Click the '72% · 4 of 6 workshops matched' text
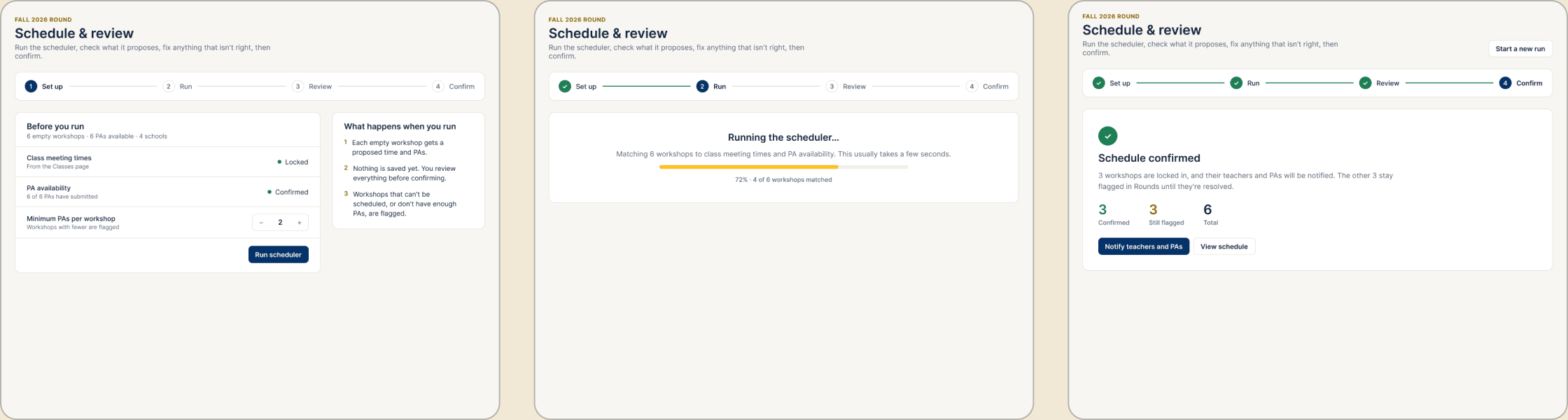This screenshot has width=1568, height=420. pyautogui.click(x=783, y=180)
